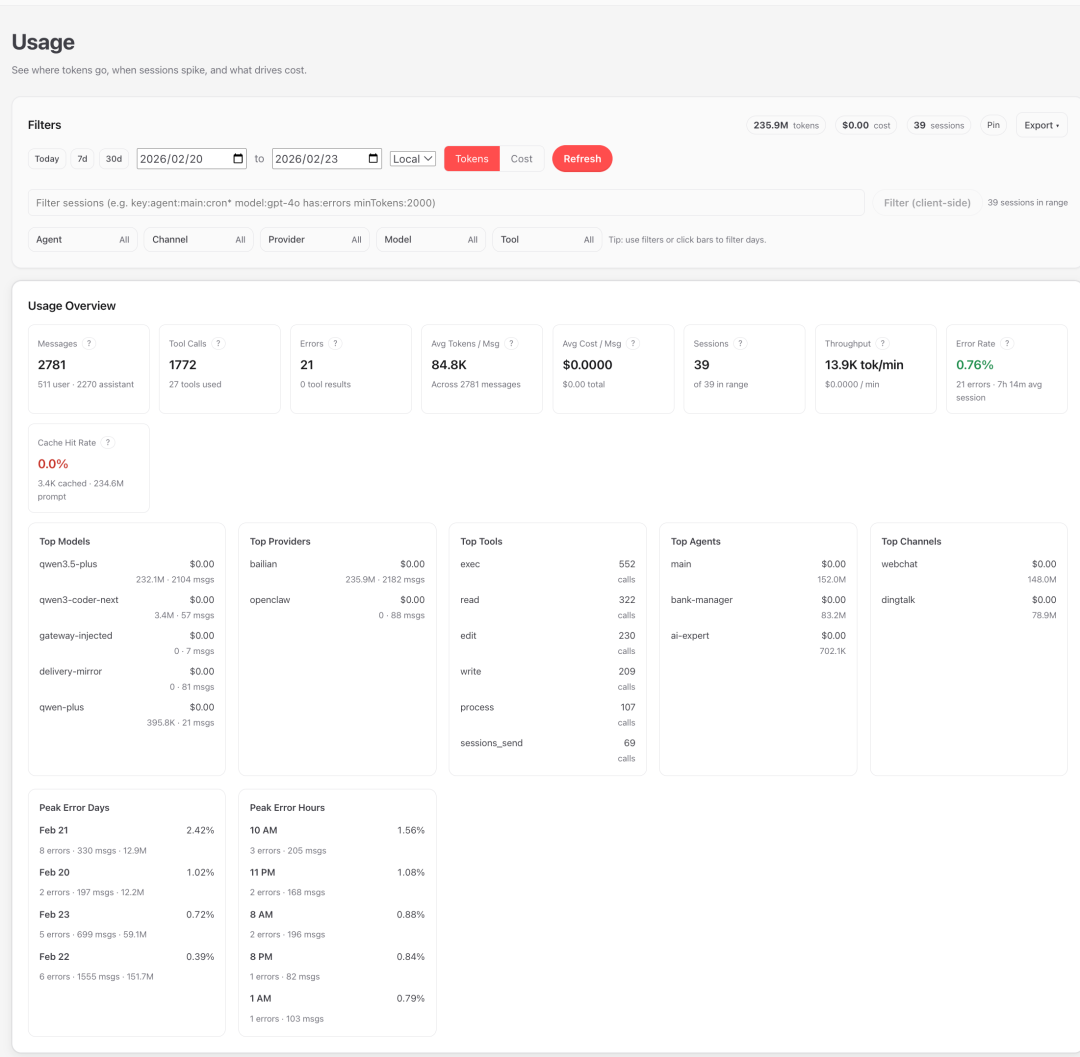Viewport: 1080px width, 1057px height.
Task: Open the Errors card help icon
Action: coord(335,344)
